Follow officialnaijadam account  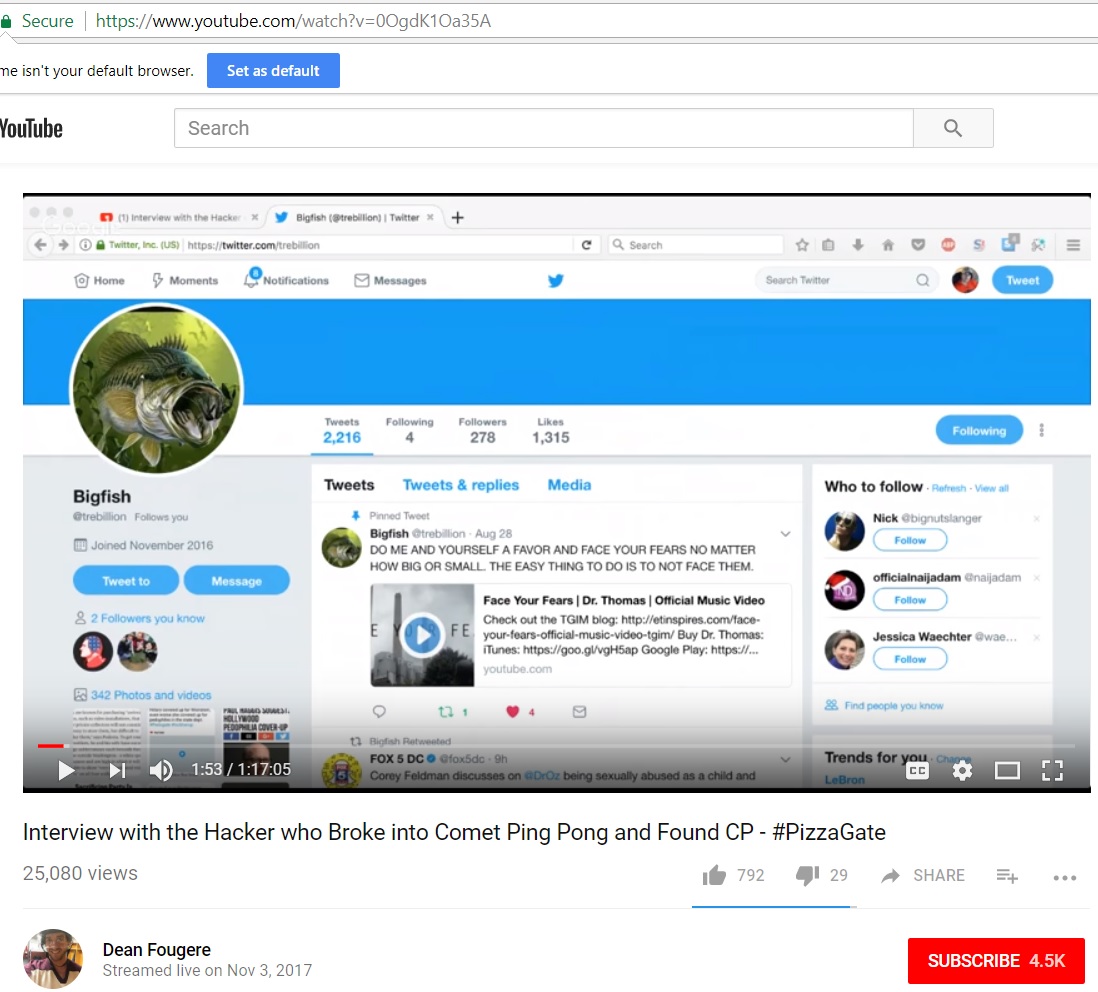tap(910, 600)
